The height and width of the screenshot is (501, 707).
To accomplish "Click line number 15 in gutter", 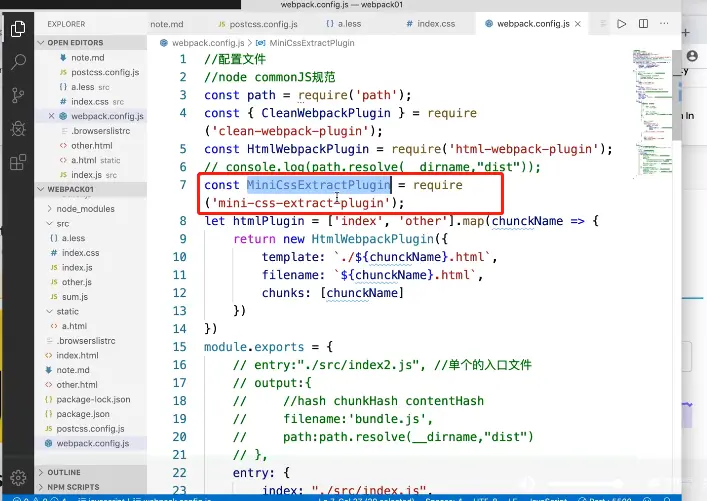I will (179, 347).
